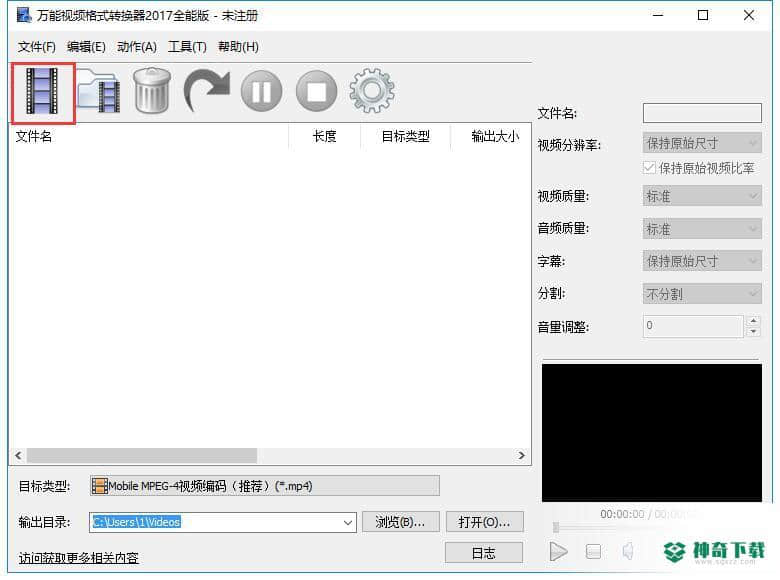Viewport: 780px width, 580px height.
Task: Minimize the converter window
Action: (658, 15)
